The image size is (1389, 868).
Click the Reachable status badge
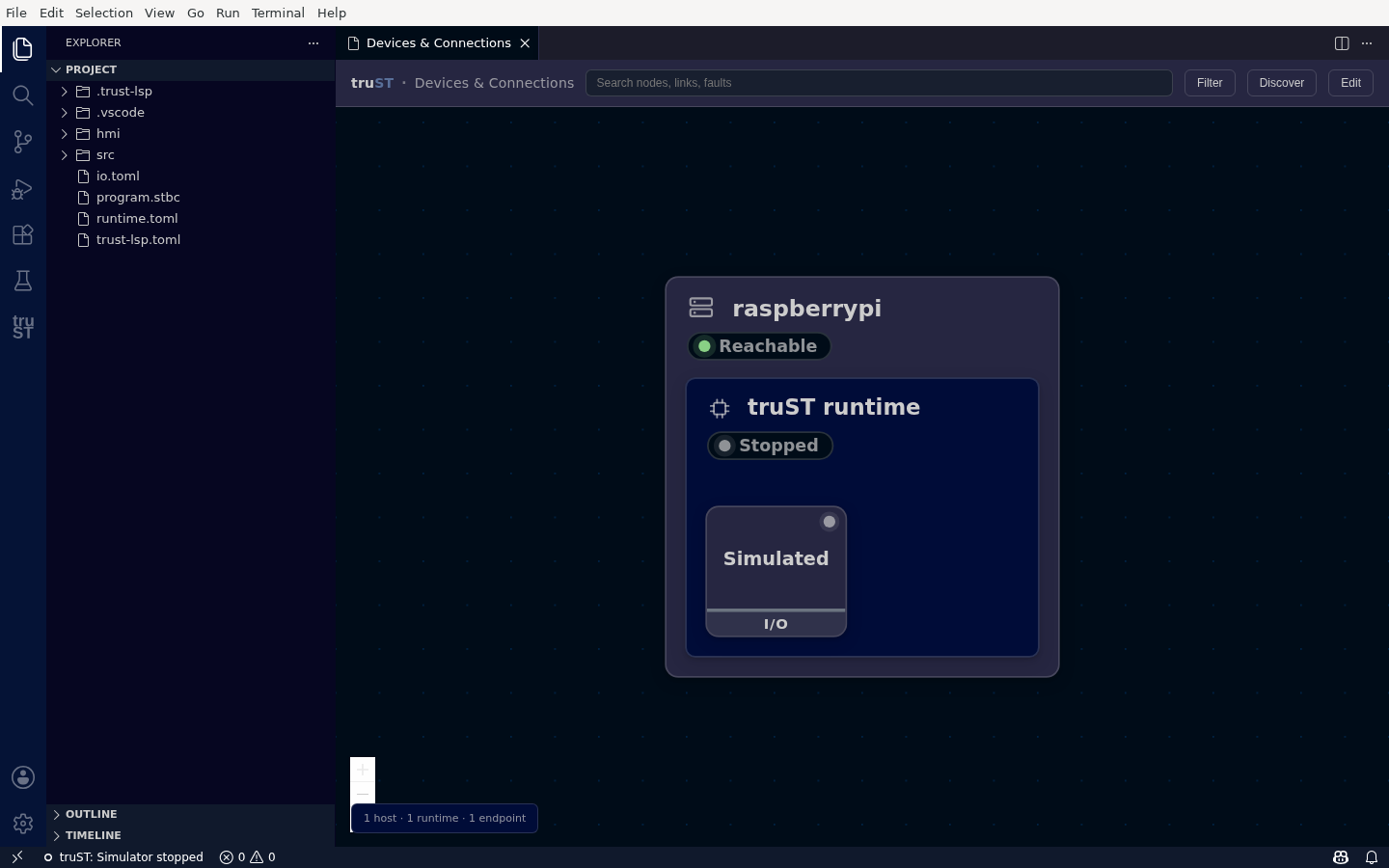point(759,346)
